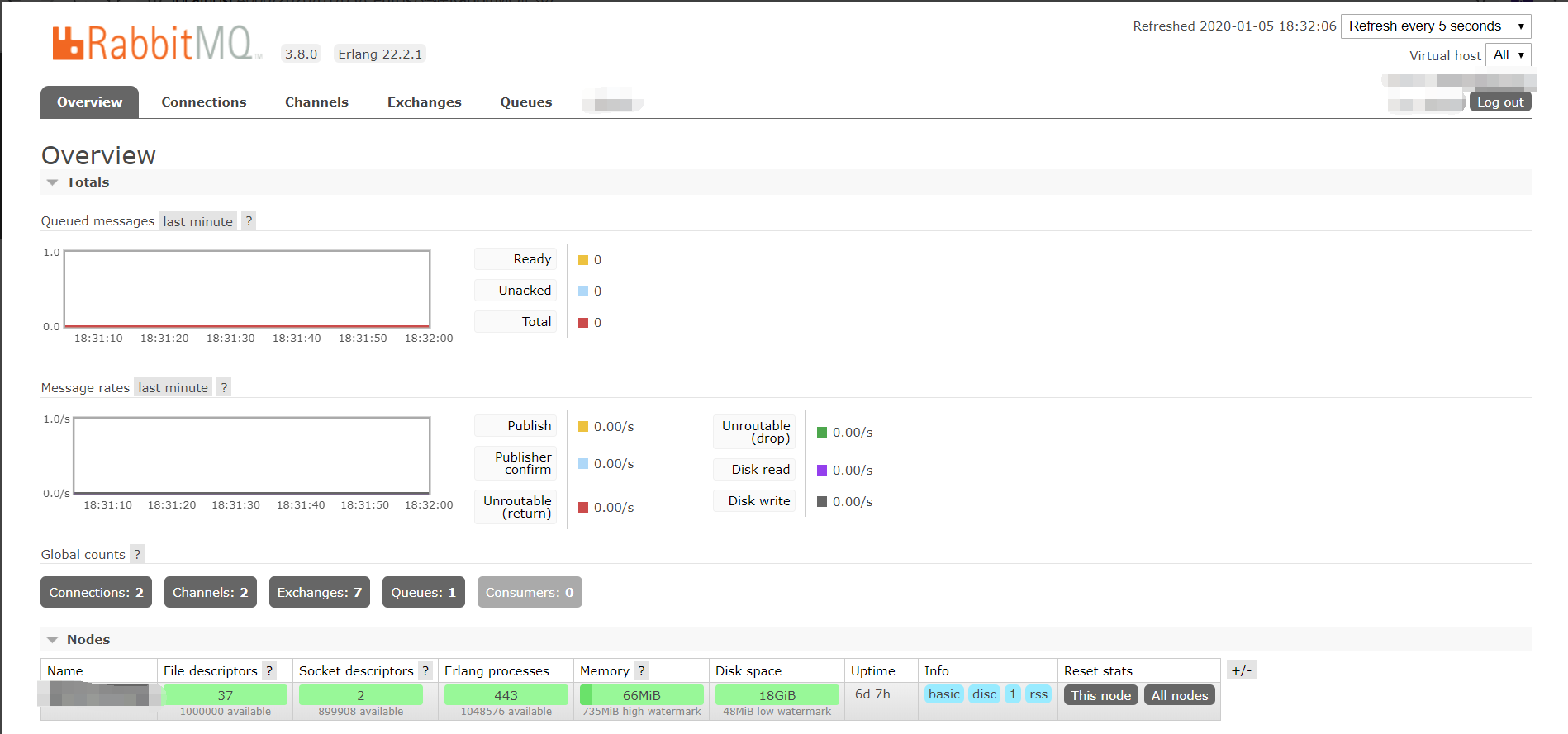This screenshot has width=1568, height=734.
Task: Open help icon beside Message rates
Action: [x=224, y=387]
